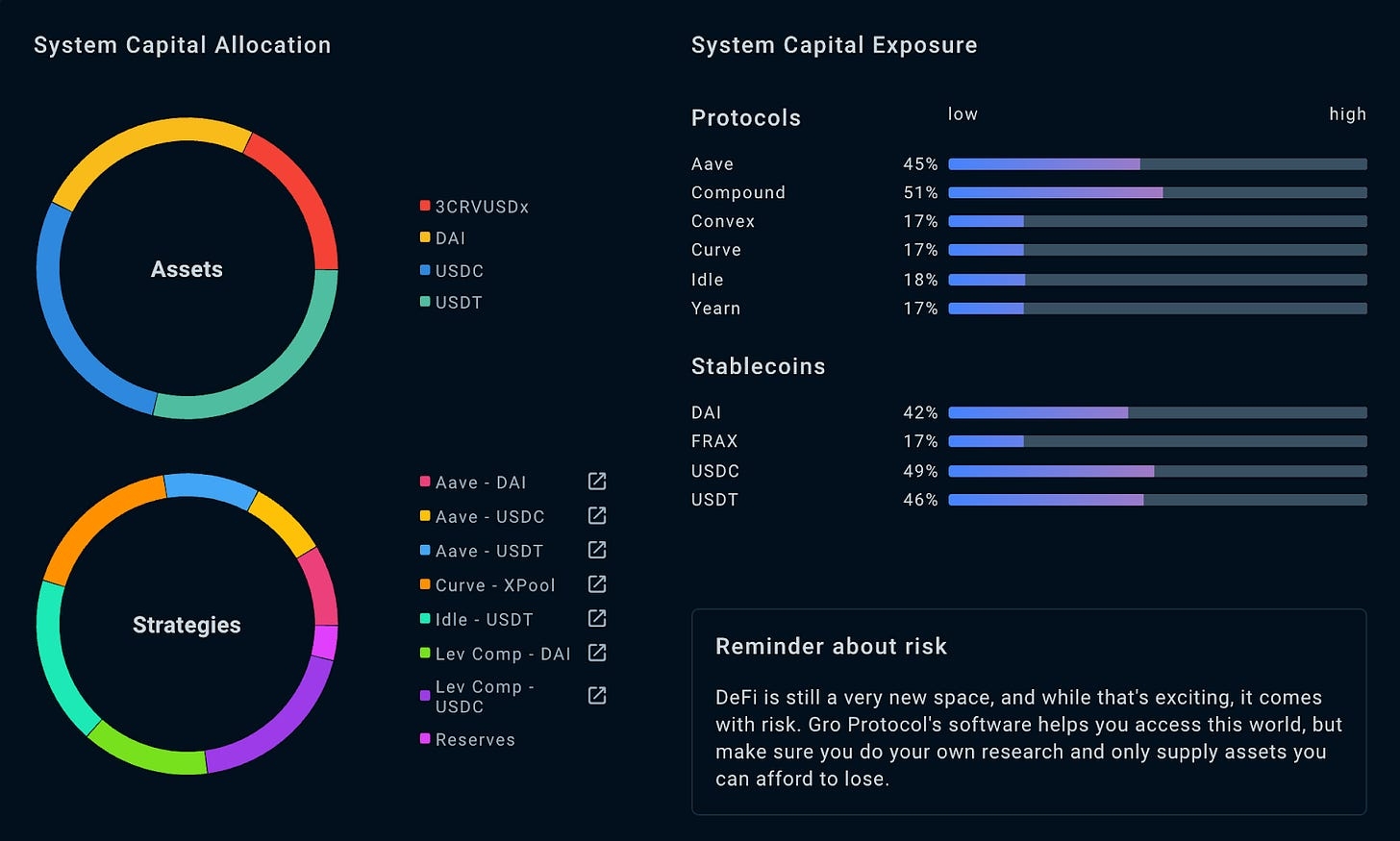Select the USDC legend label under Assets
1400x841 pixels.
460,271
